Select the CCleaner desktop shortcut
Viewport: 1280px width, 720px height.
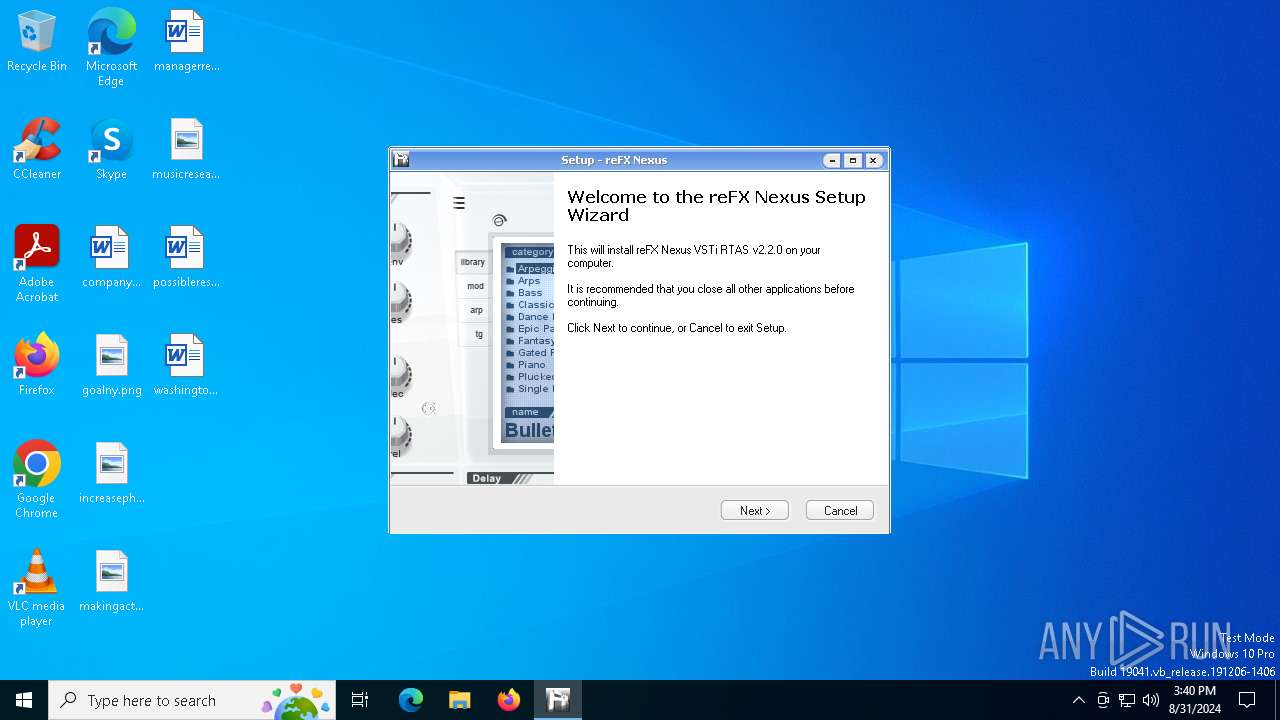37,150
